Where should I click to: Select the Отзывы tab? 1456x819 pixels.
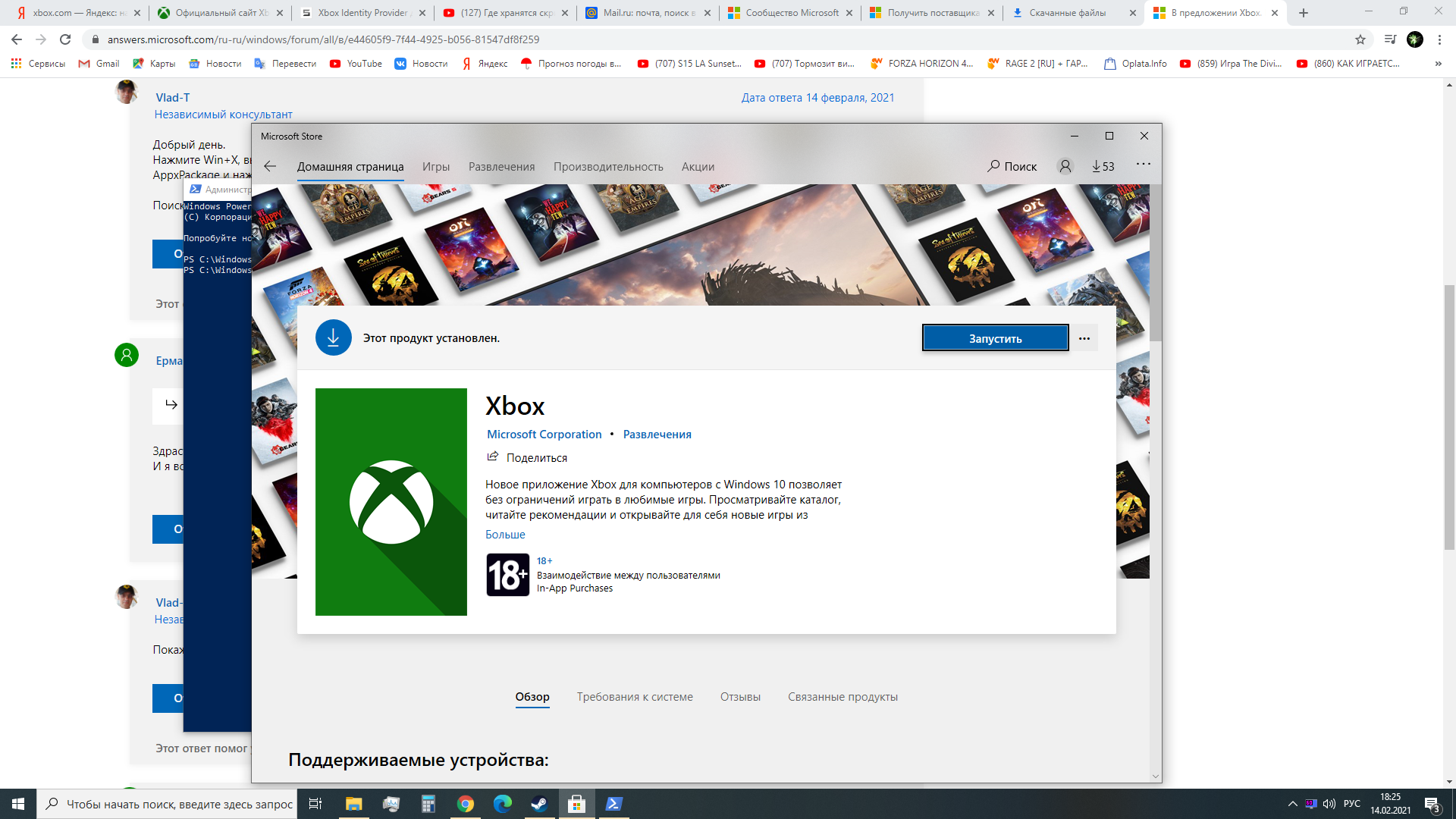[739, 696]
